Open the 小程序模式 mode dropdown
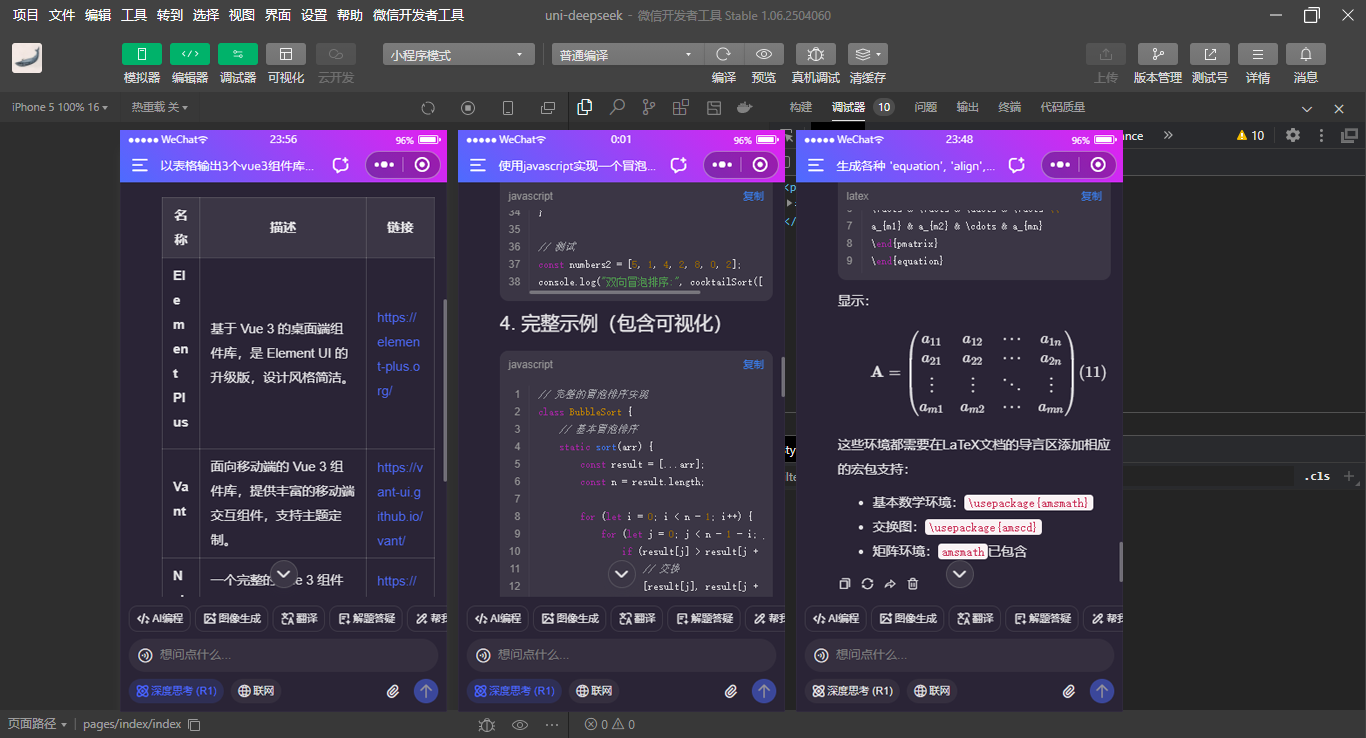The width and height of the screenshot is (1366, 738). [x=458, y=53]
